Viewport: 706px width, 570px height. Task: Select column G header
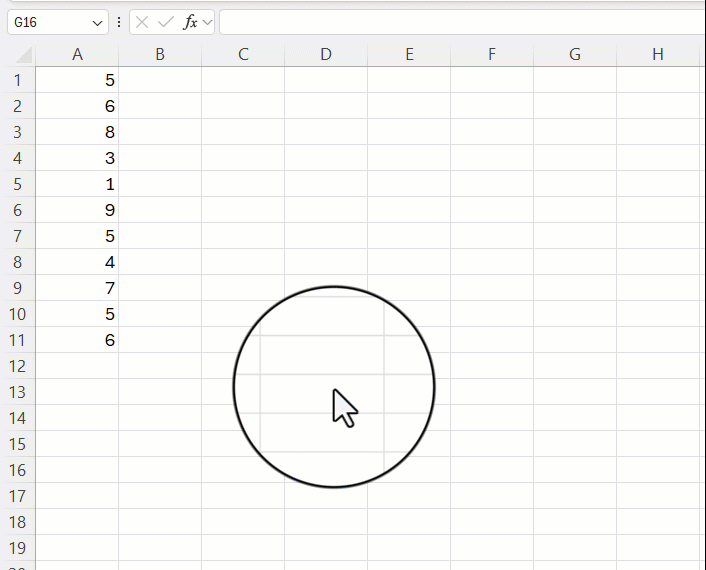point(575,54)
